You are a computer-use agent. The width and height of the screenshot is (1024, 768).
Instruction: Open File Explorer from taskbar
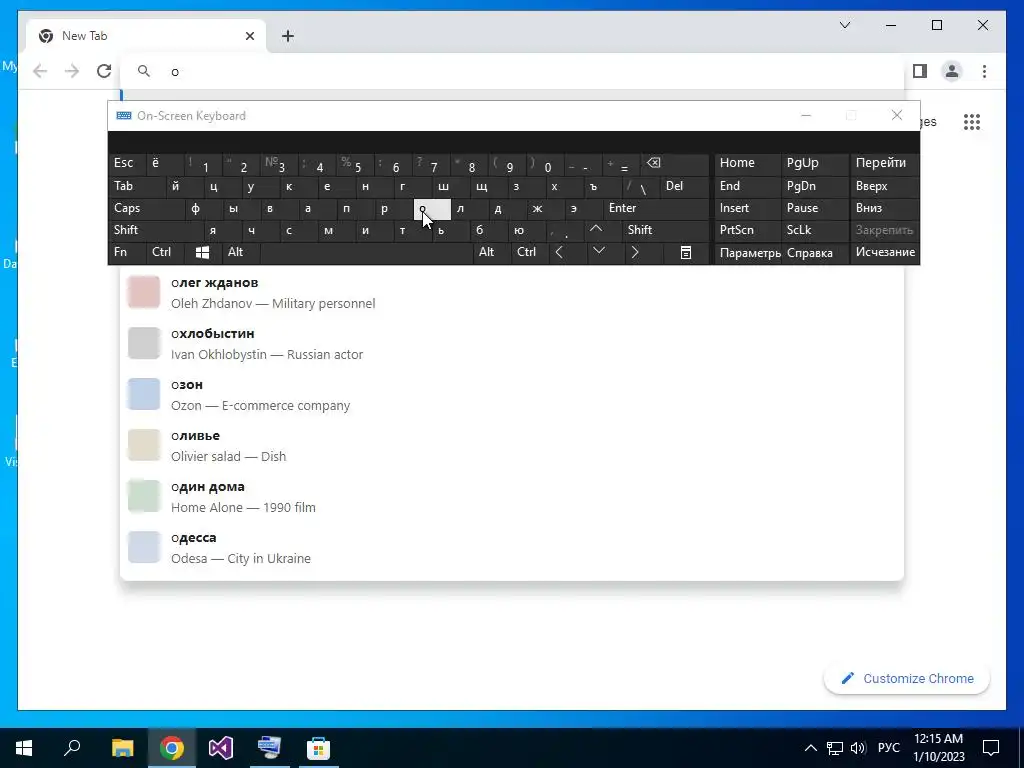point(122,748)
